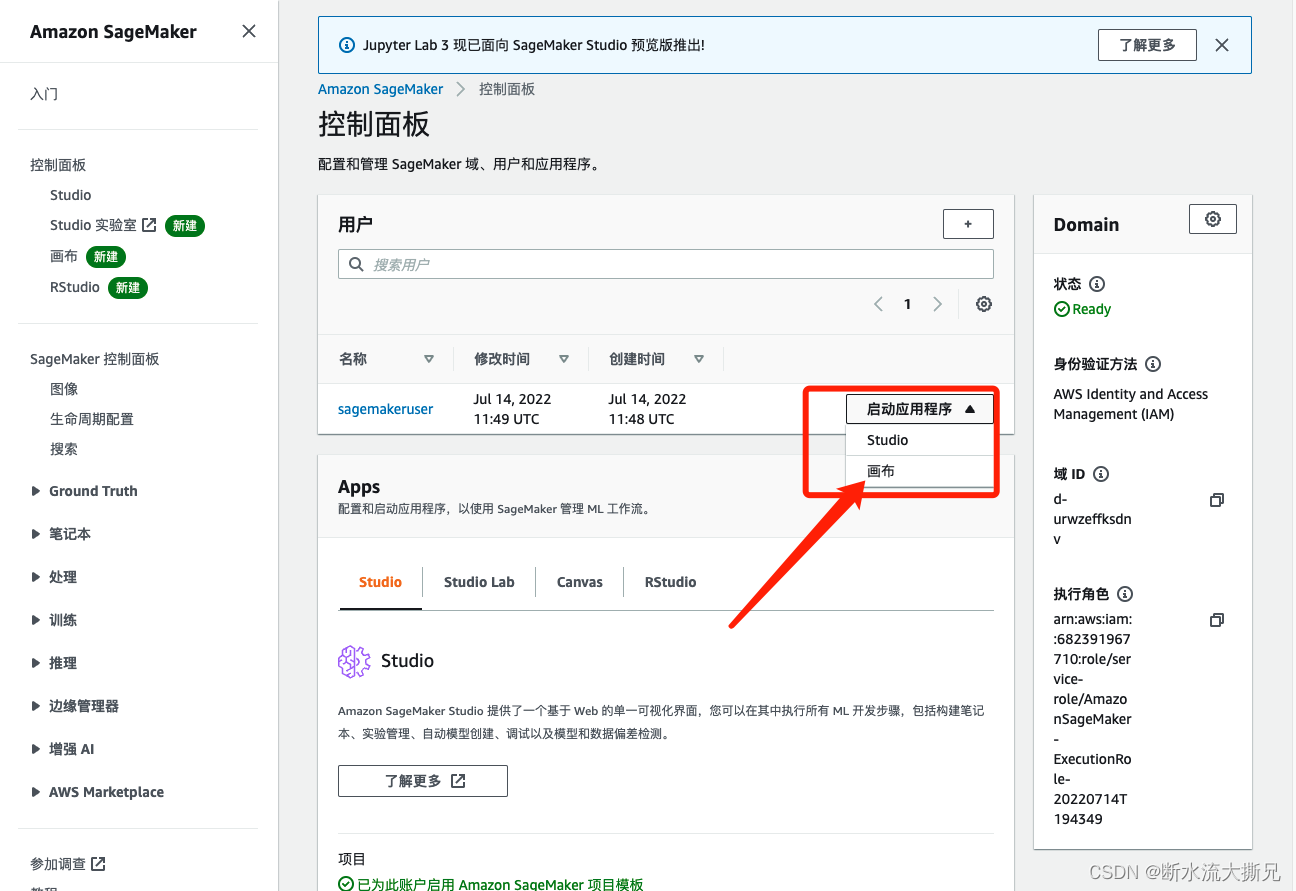Switch to the RStudio tab
This screenshot has height=891, width=1296.
[670, 582]
